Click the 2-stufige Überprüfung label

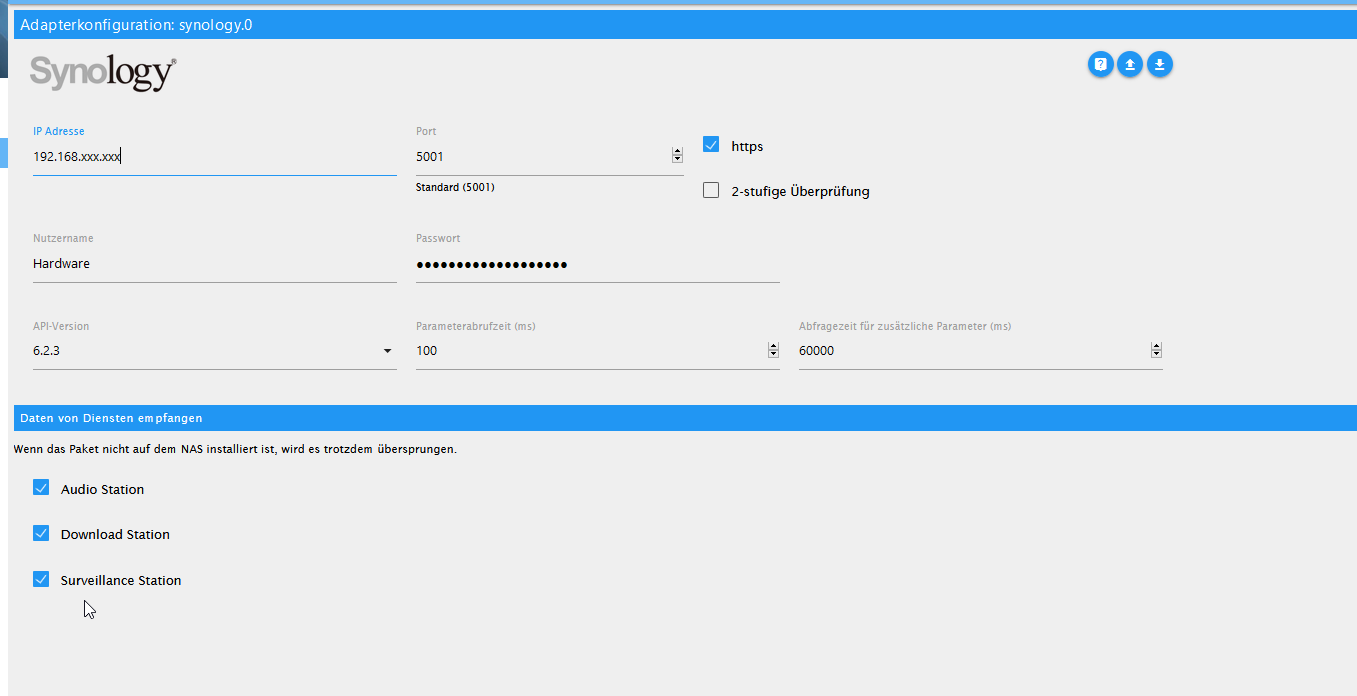(x=800, y=191)
